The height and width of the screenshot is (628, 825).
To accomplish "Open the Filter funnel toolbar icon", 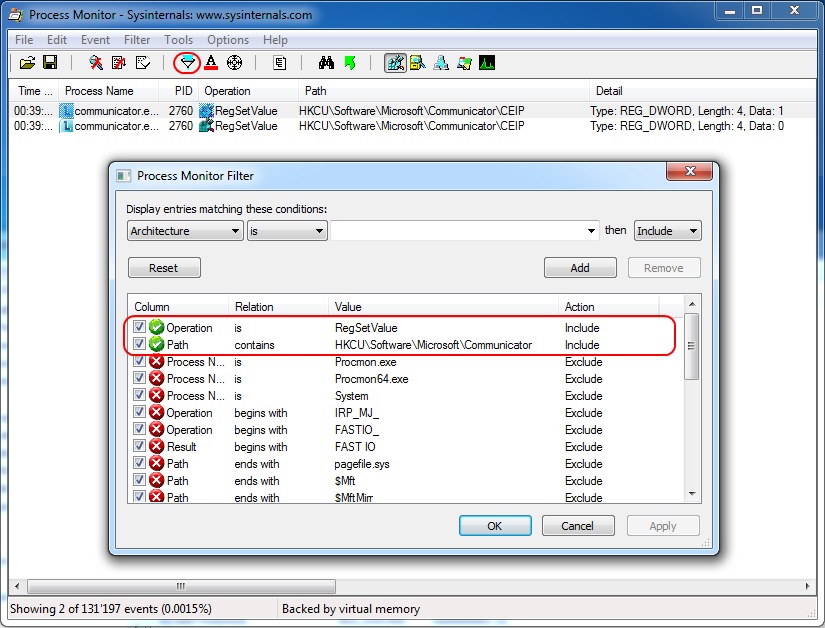I will (187, 63).
